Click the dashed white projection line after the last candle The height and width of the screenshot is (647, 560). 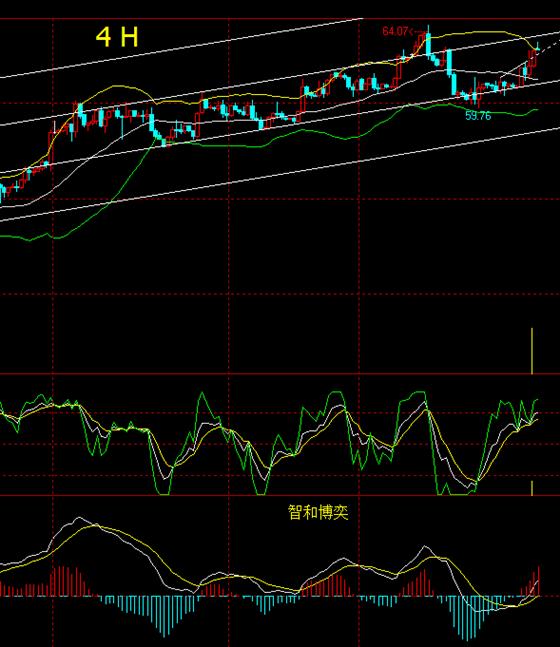point(548,45)
